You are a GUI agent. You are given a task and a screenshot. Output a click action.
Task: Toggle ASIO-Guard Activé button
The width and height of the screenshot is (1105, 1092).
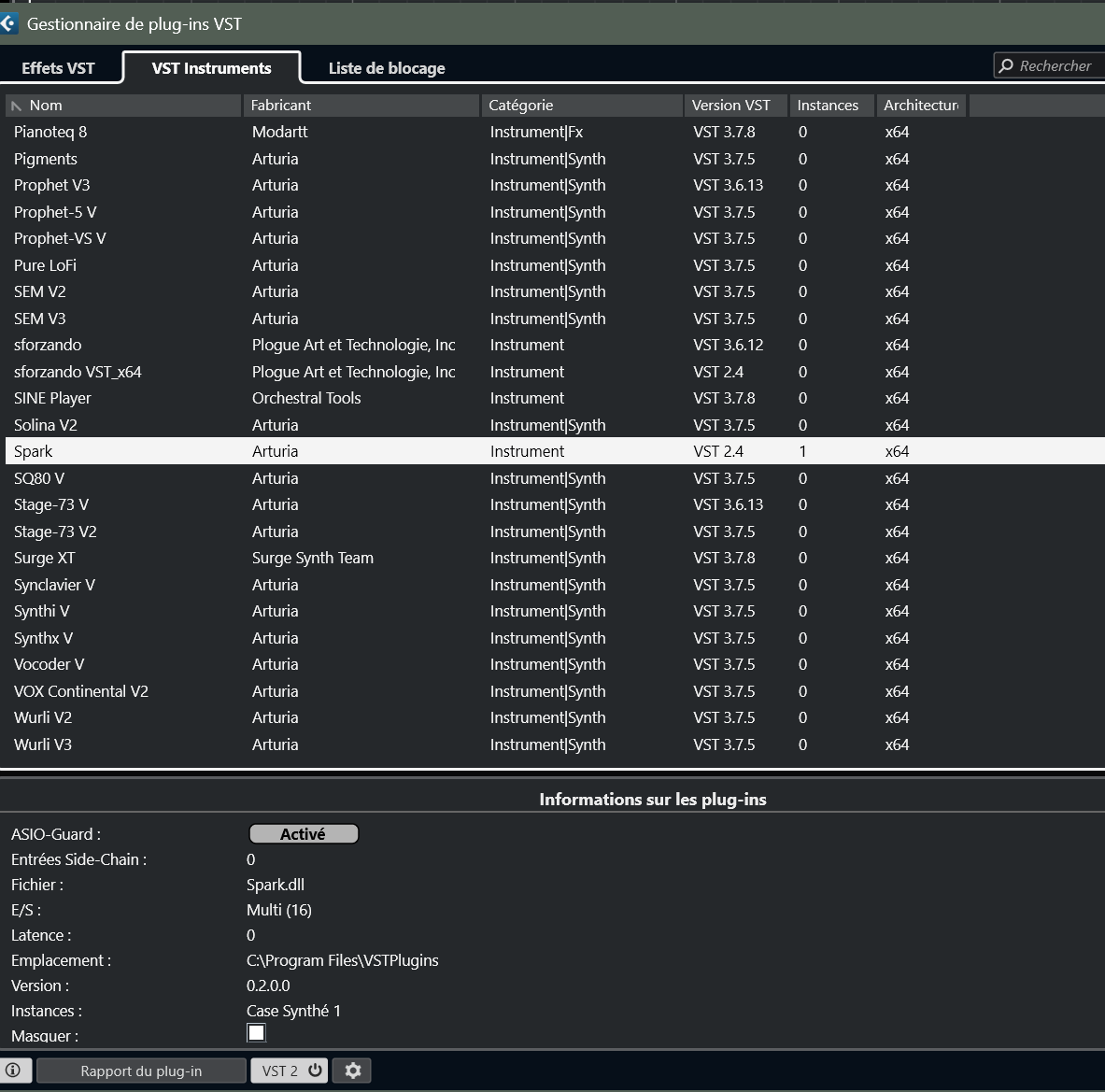304,834
